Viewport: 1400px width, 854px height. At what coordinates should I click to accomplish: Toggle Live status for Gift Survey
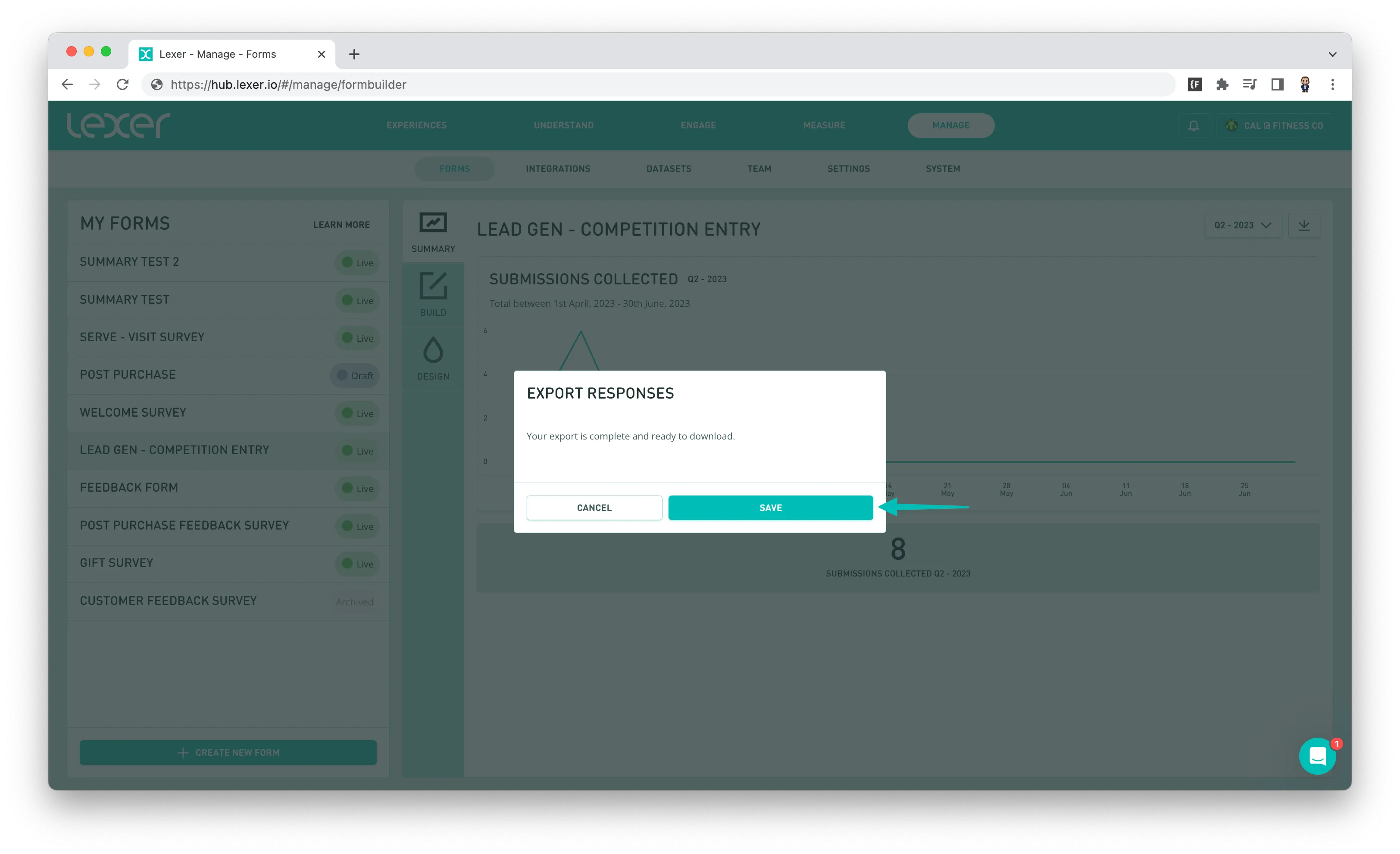pos(357,564)
